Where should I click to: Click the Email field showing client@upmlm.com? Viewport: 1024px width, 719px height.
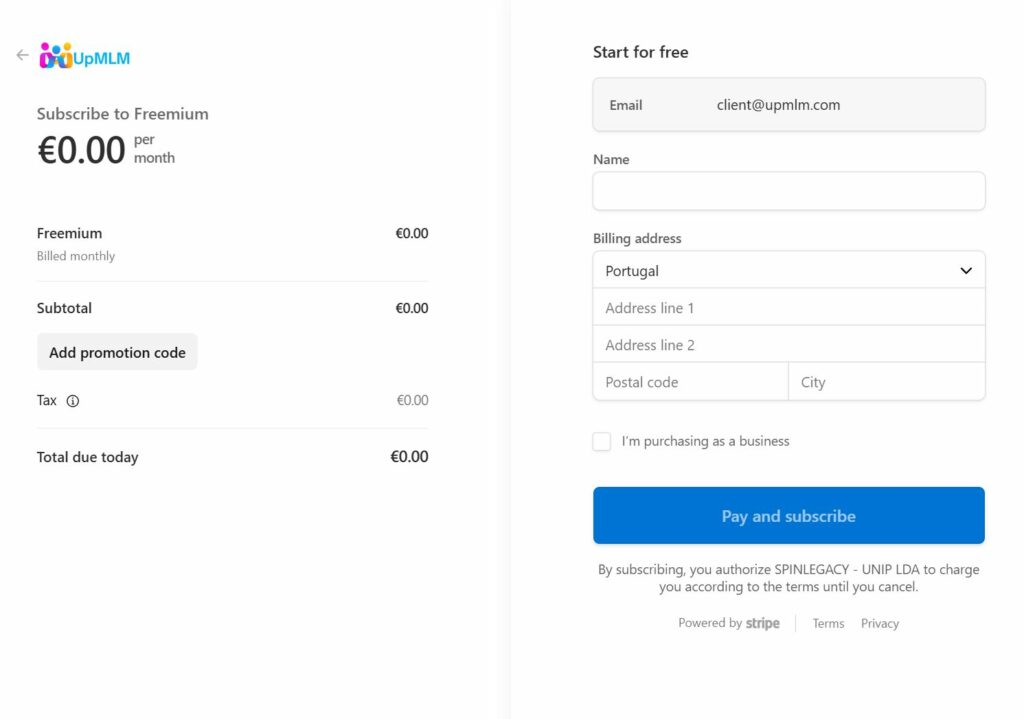click(x=789, y=105)
